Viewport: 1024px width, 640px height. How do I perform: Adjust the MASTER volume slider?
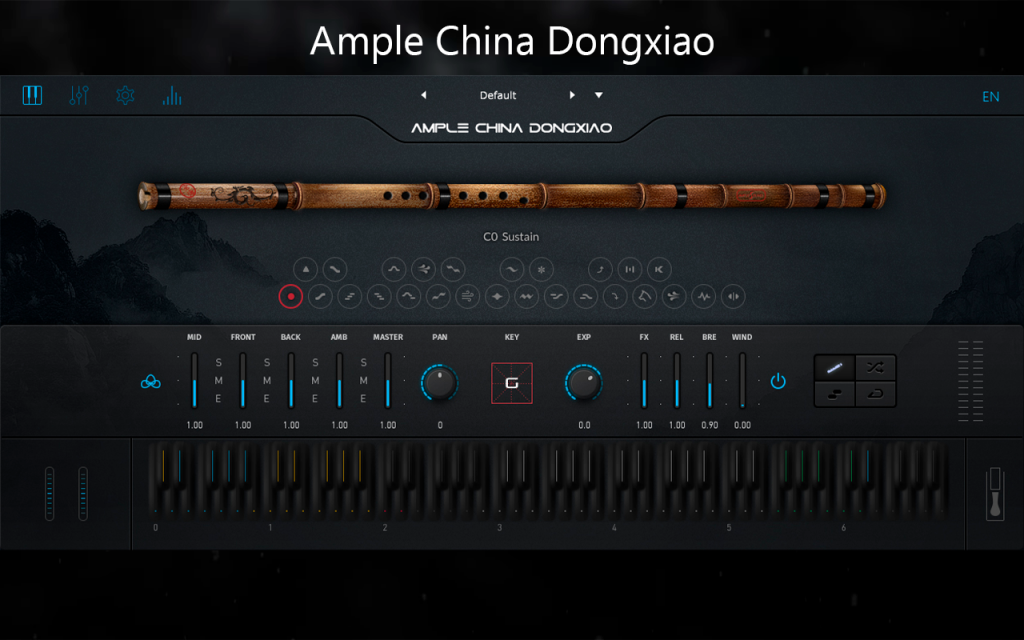tap(388, 381)
